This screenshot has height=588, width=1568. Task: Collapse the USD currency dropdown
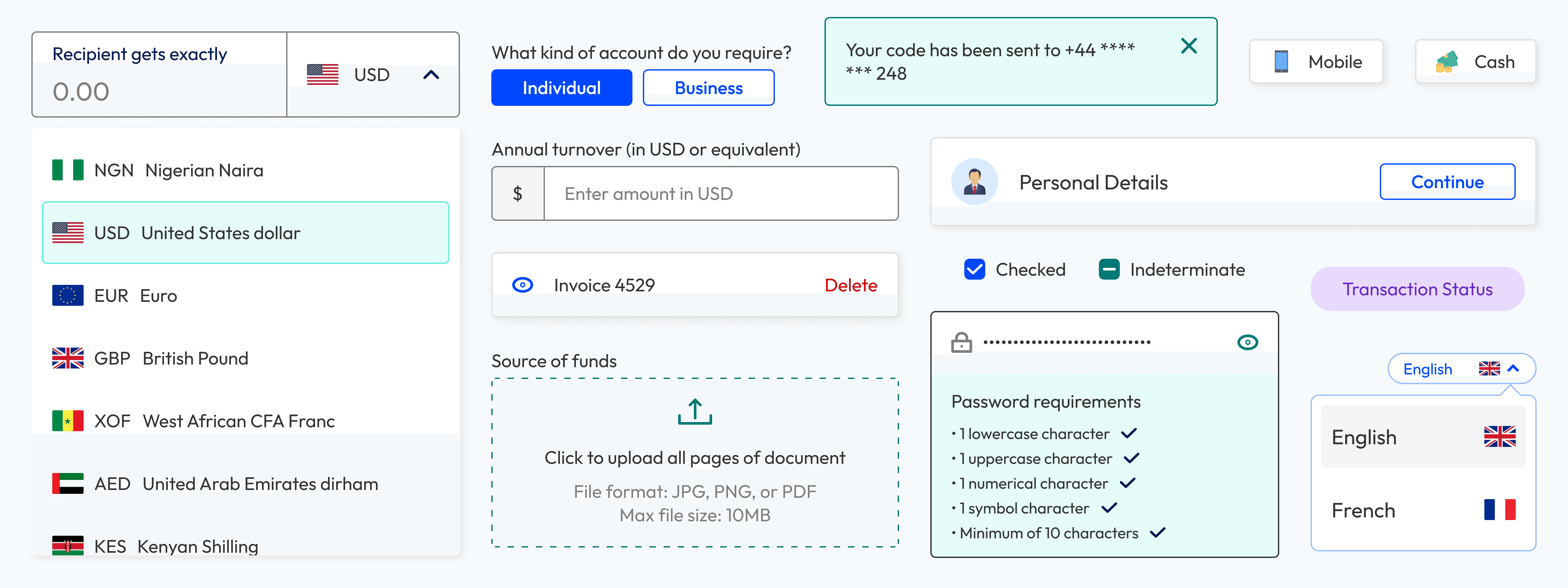coord(432,74)
